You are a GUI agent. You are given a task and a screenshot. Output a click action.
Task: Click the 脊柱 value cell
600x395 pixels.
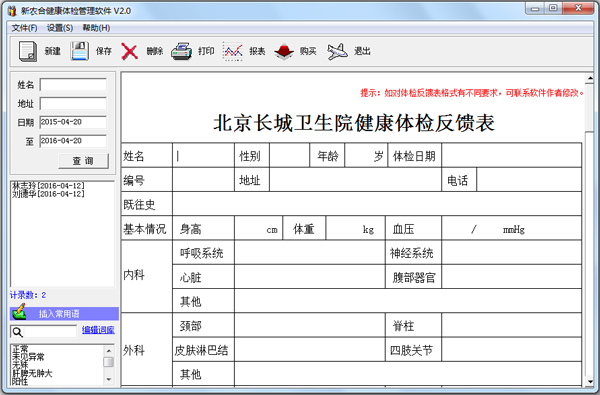click(512, 325)
